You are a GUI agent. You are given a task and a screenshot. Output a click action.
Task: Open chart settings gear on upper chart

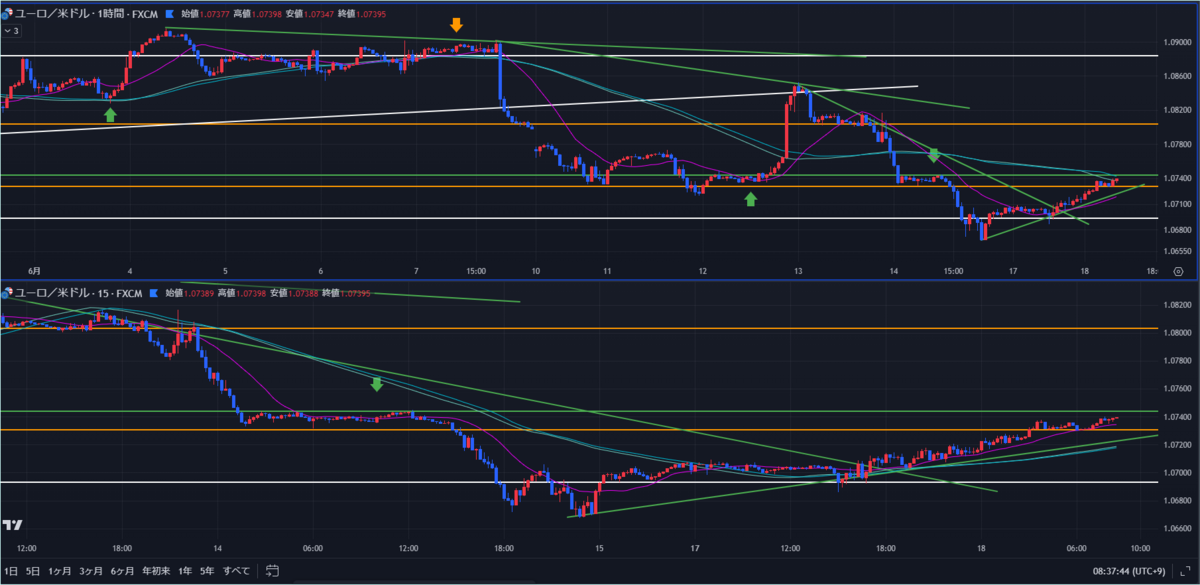1178,271
